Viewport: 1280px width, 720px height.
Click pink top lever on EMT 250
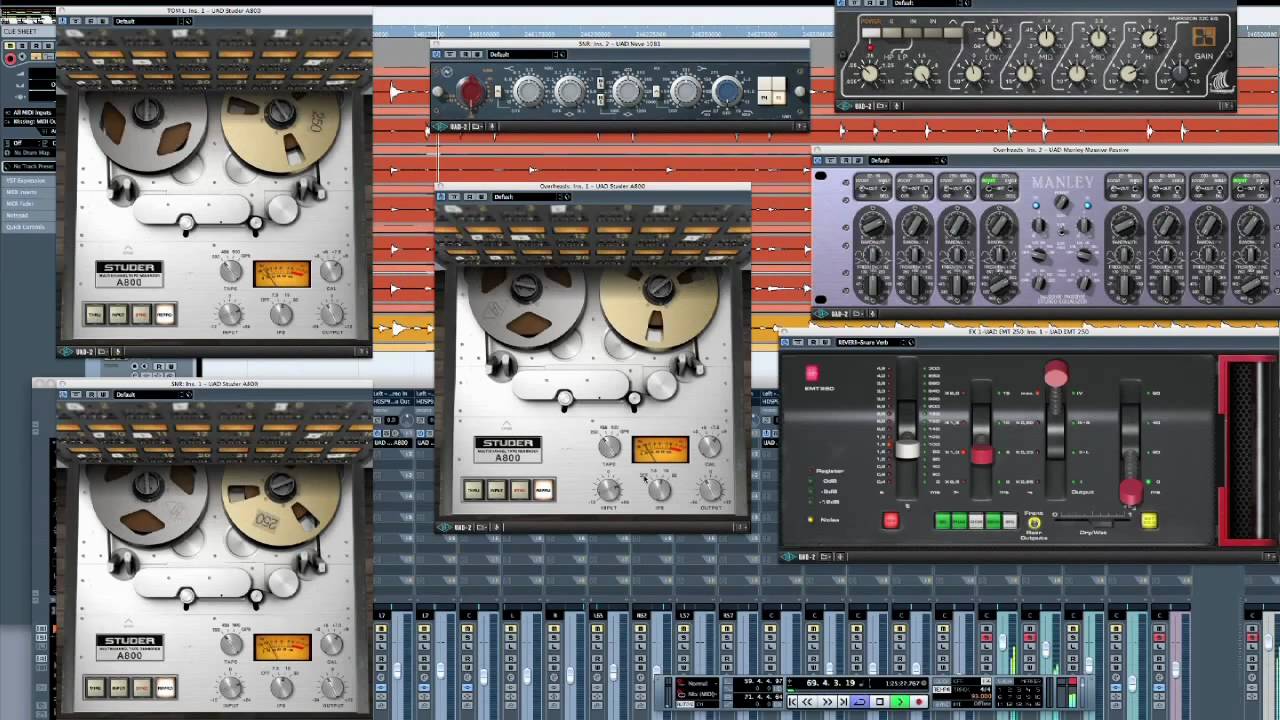click(1056, 373)
